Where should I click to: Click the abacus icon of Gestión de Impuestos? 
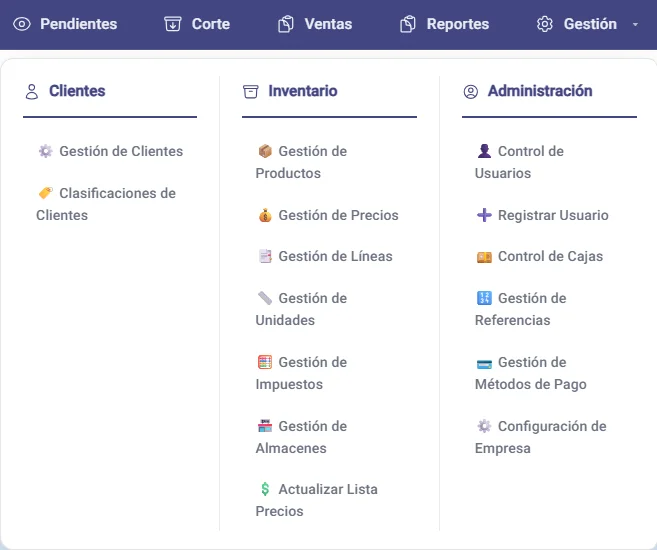point(265,362)
